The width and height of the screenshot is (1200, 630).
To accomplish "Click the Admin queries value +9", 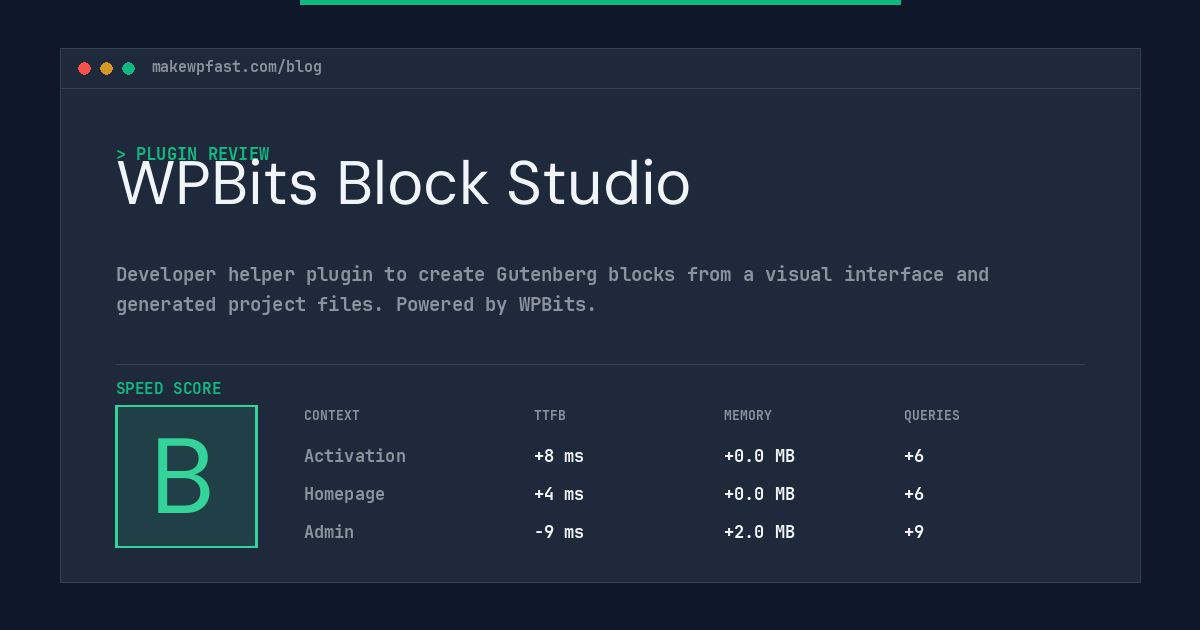I will coord(914,532).
